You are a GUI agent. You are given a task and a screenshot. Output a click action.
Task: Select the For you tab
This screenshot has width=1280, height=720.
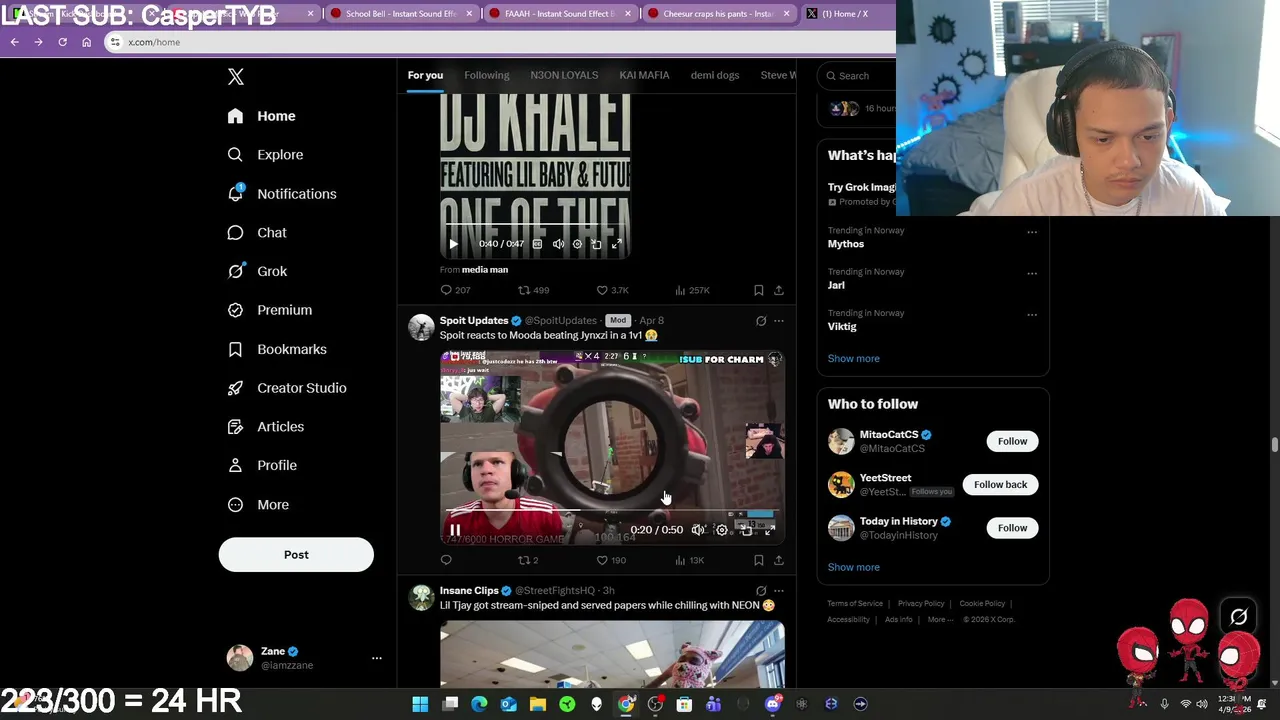click(x=425, y=75)
